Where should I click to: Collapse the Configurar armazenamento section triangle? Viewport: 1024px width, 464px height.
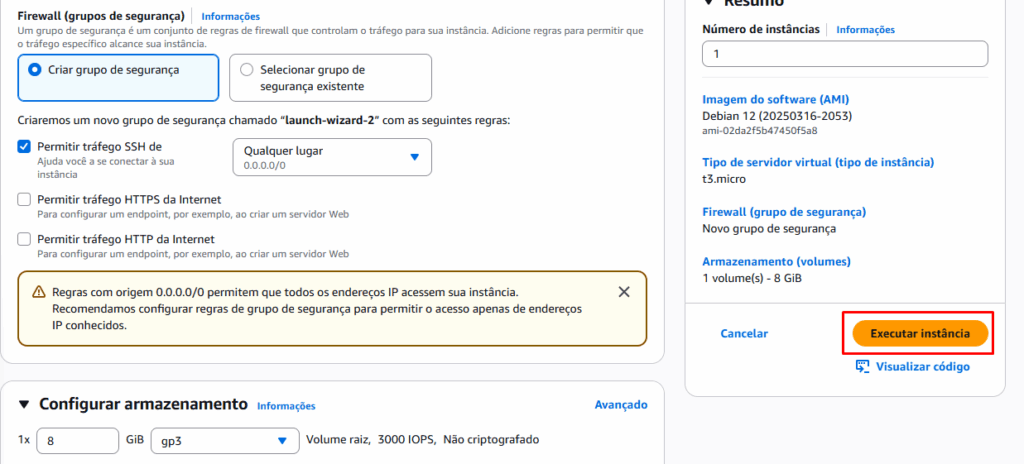coord(24,405)
